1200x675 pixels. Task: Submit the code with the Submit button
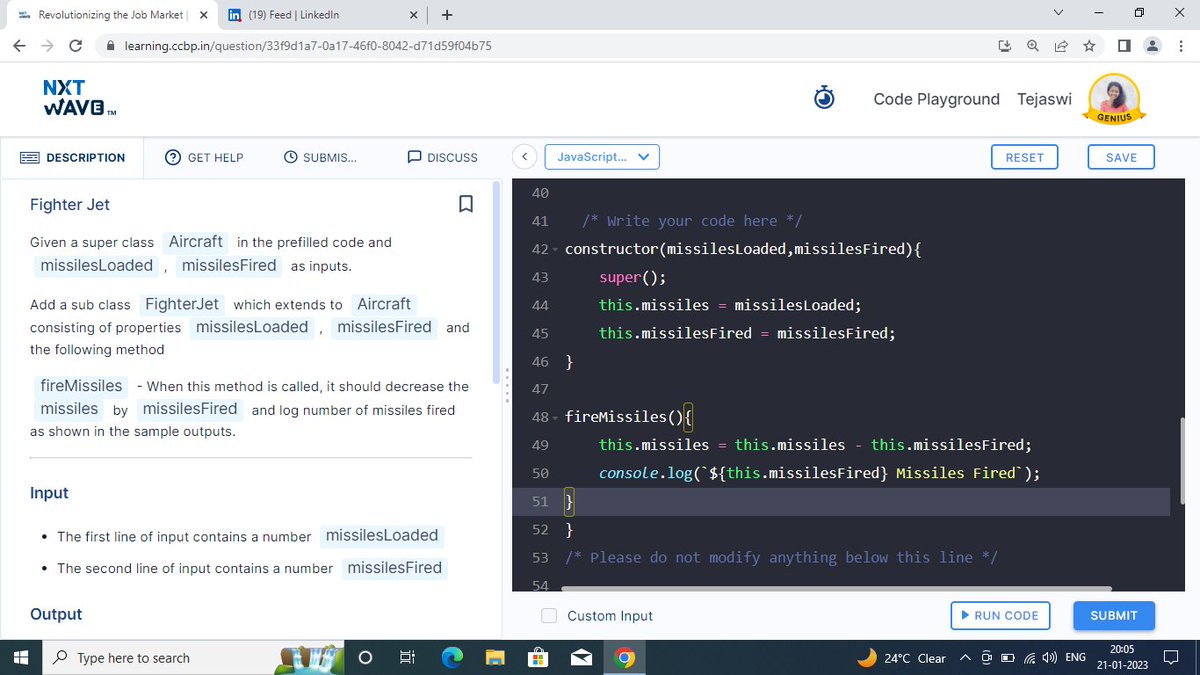pyautogui.click(x=1114, y=615)
